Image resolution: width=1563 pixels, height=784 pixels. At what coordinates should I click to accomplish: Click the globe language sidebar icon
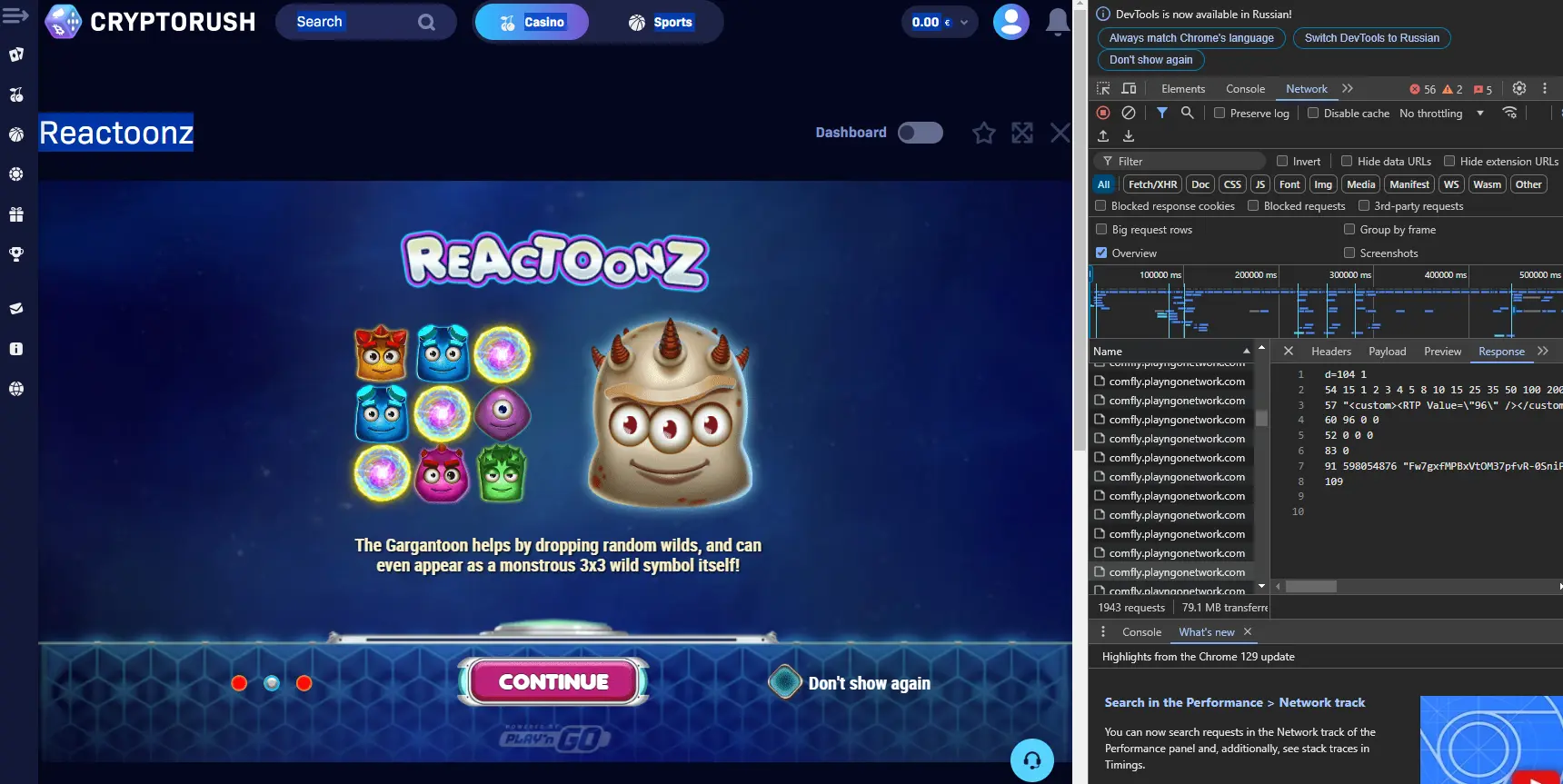tap(16, 389)
